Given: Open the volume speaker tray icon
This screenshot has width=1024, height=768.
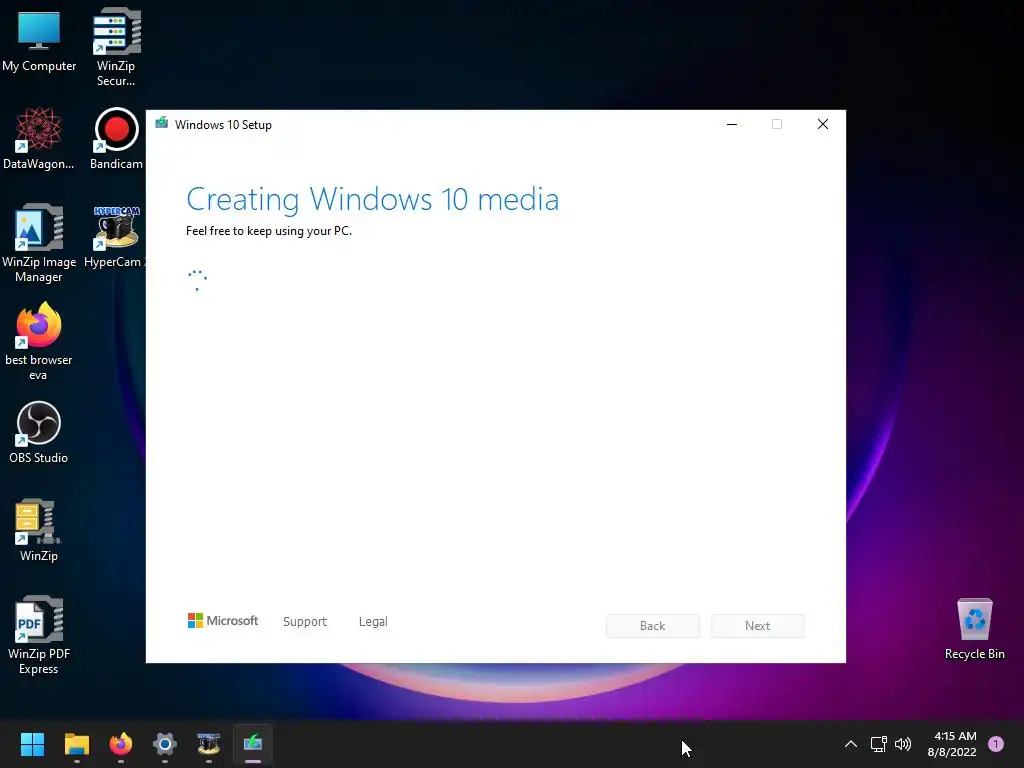Looking at the screenshot, I should point(903,744).
